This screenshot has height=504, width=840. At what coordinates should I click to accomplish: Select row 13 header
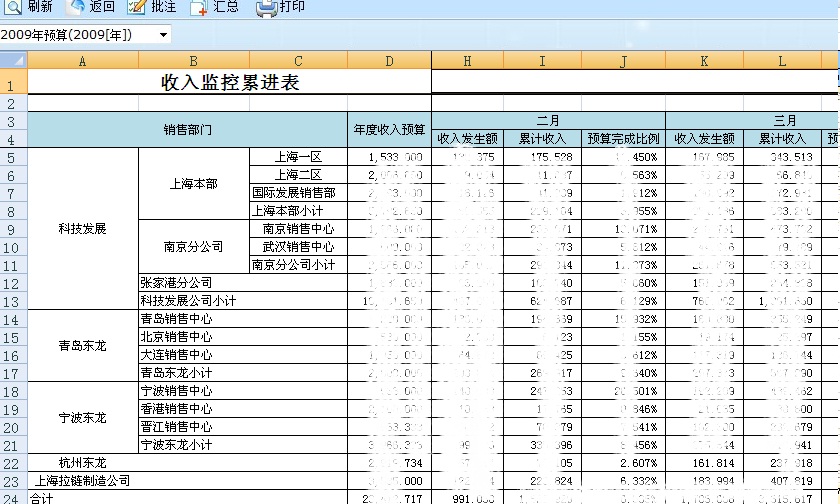(13, 301)
